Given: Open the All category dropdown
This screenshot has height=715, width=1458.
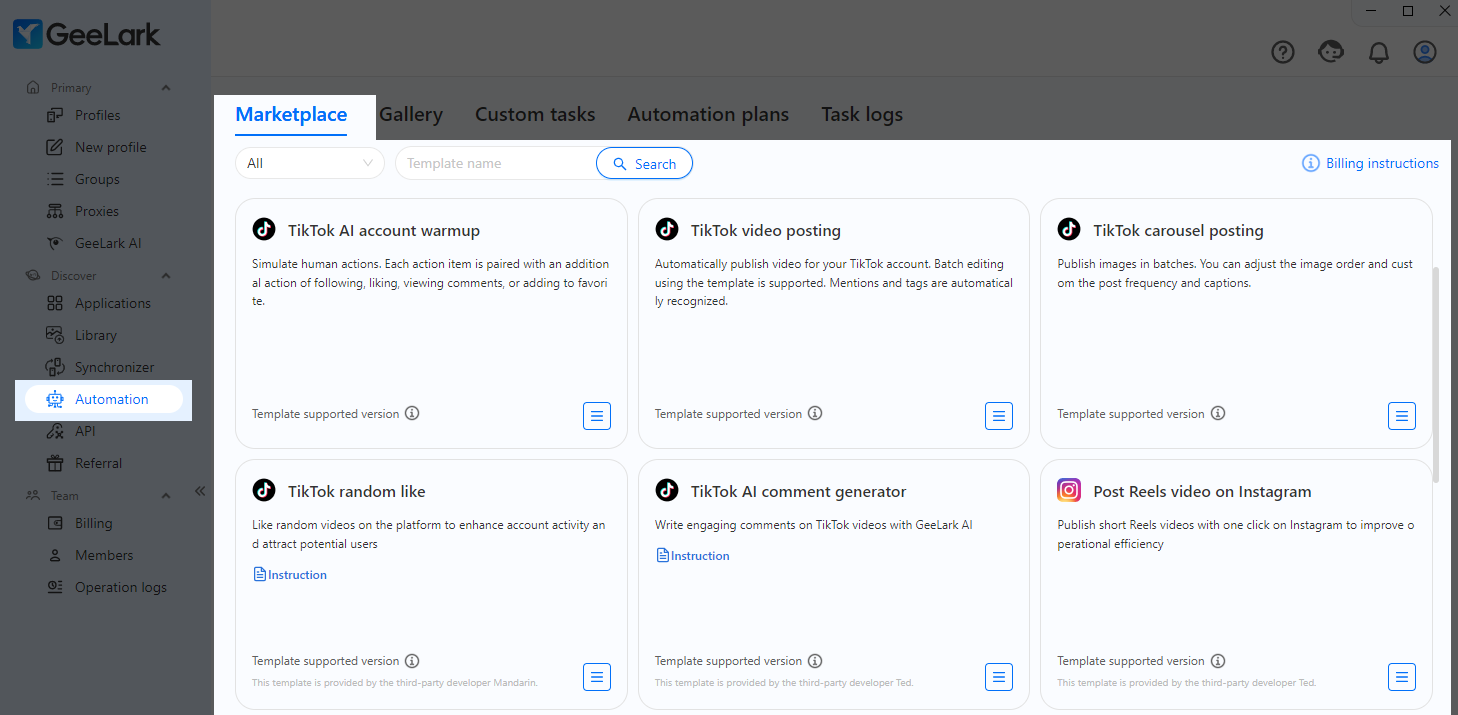Looking at the screenshot, I should (x=310, y=163).
